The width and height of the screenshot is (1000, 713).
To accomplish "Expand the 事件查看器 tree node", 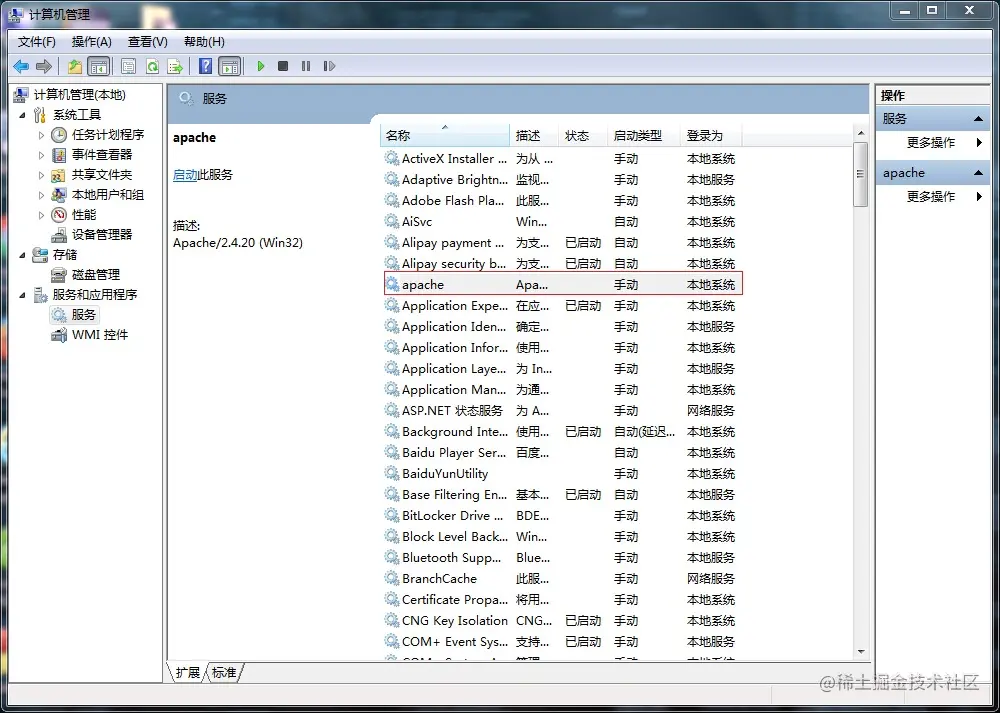I will (x=41, y=155).
